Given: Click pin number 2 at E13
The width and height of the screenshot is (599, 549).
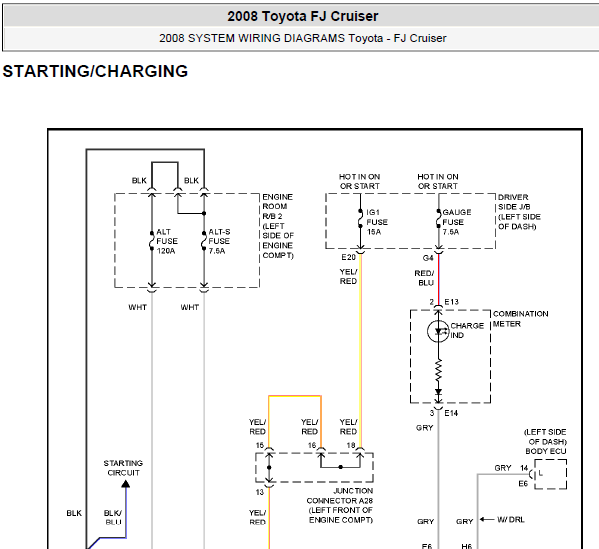Looking at the screenshot, I should coord(432,302).
